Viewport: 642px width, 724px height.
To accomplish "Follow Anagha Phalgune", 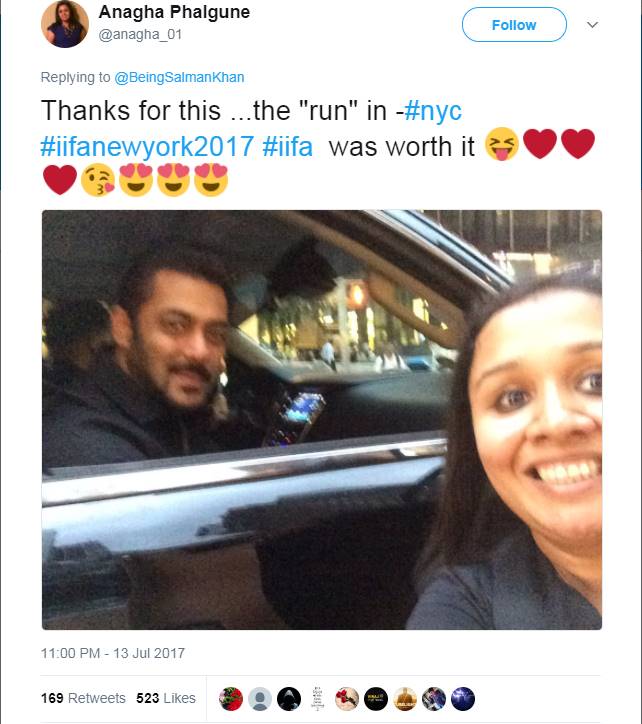I will (x=514, y=25).
